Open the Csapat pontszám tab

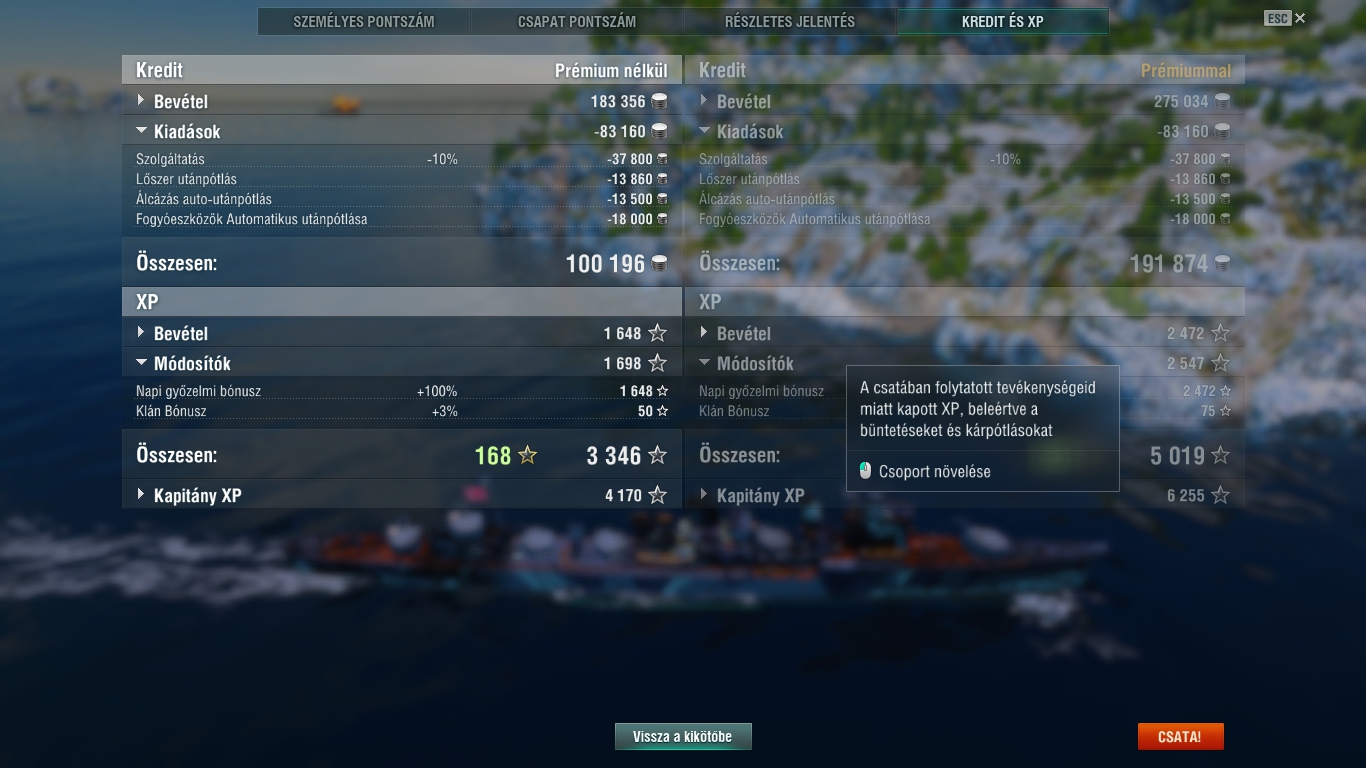[577, 21]
